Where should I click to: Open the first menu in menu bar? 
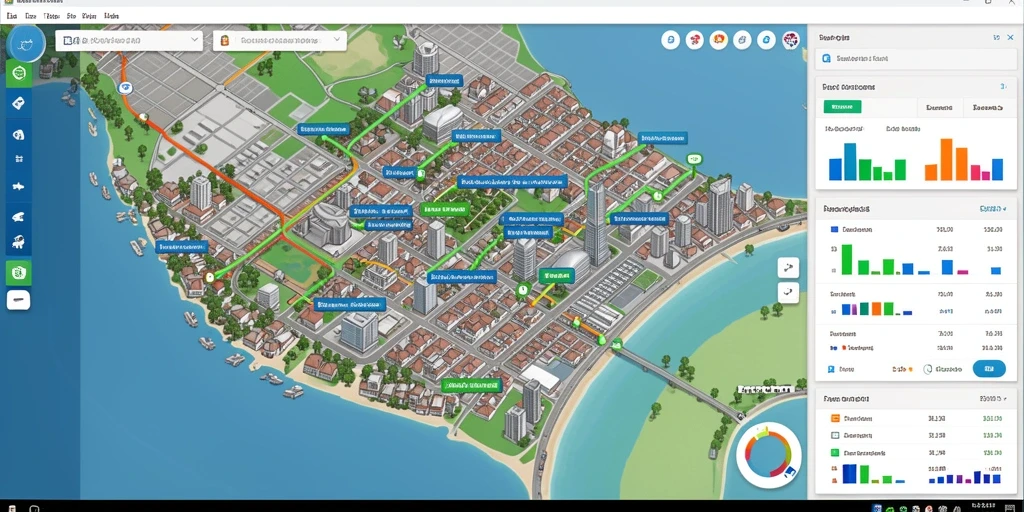click(x=12, y=15)
